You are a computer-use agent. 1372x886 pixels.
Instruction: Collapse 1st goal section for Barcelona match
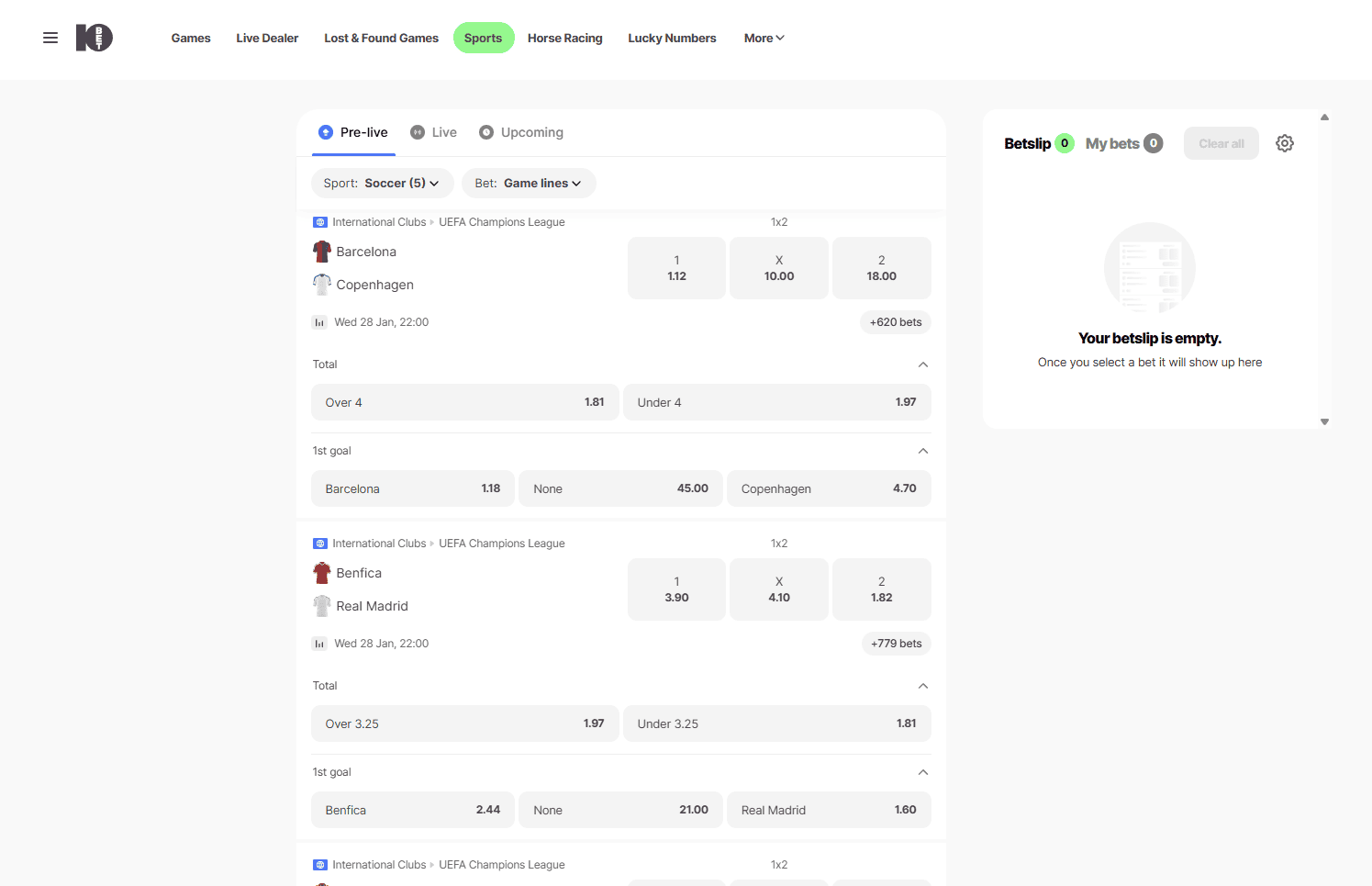click(923, 451)
